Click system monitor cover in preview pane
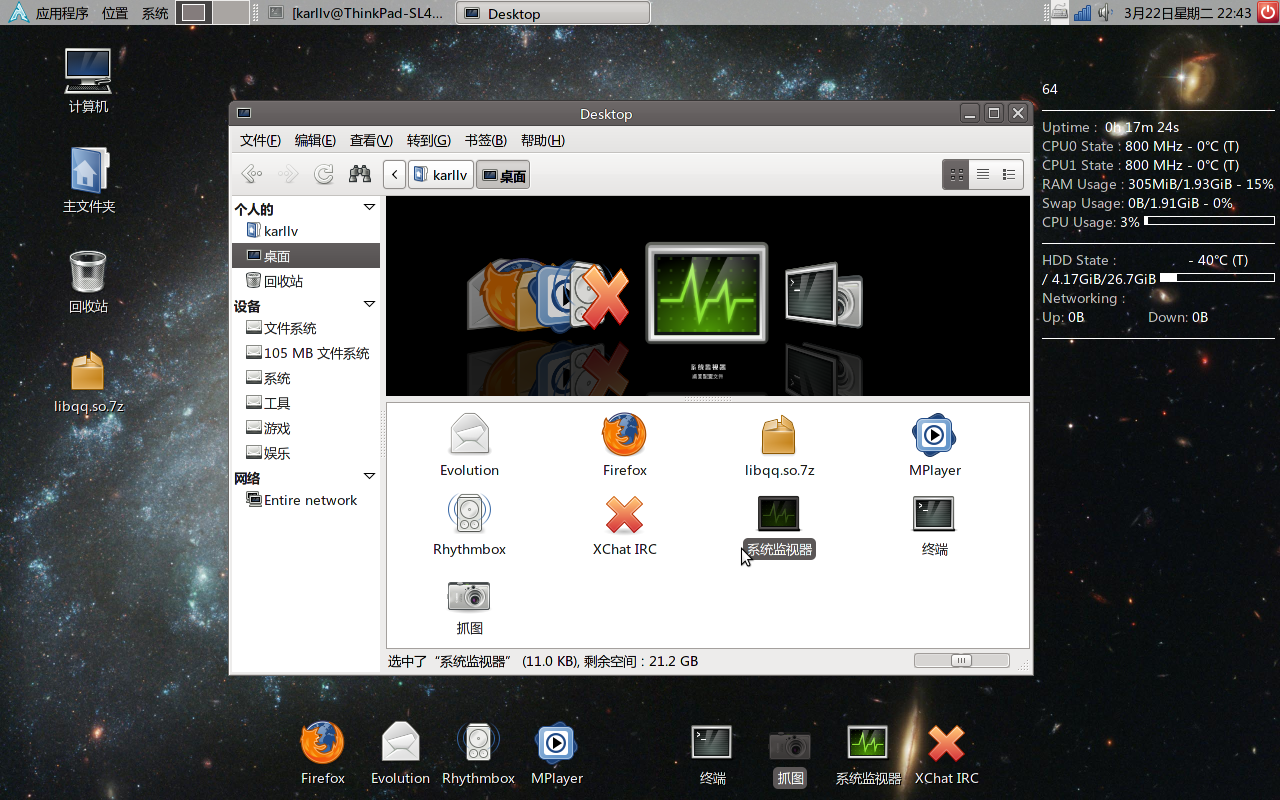This screenshot has height=800, width=1280. tap(707, 291)
